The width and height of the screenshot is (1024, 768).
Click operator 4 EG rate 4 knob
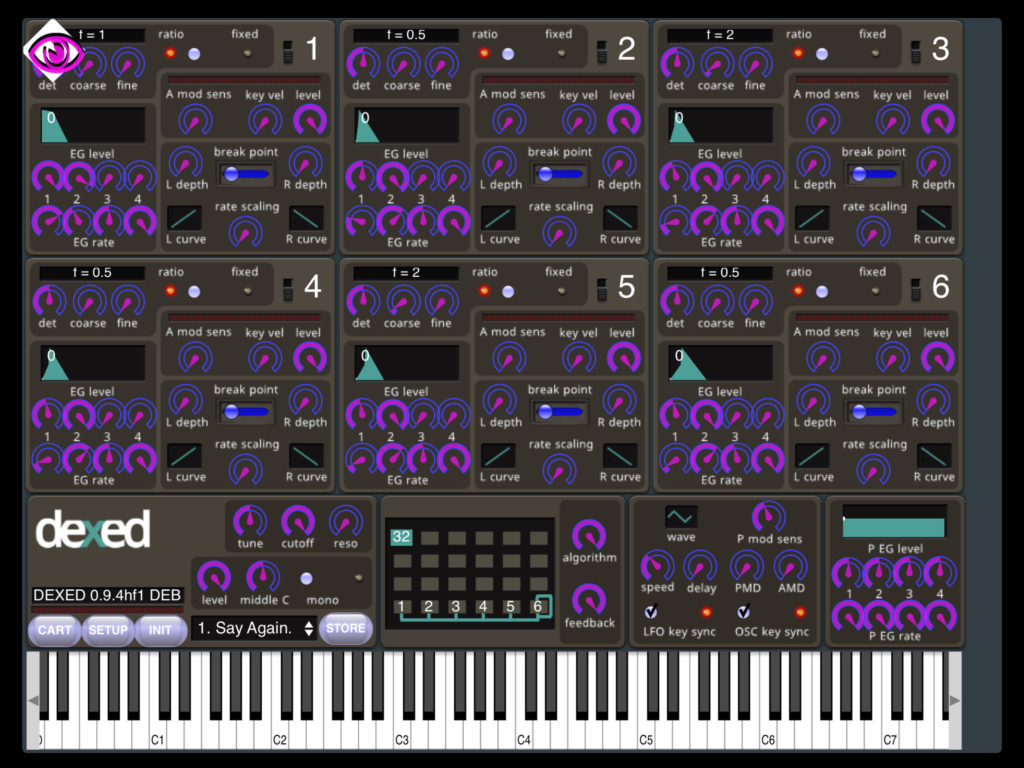[x=140, y=458]
